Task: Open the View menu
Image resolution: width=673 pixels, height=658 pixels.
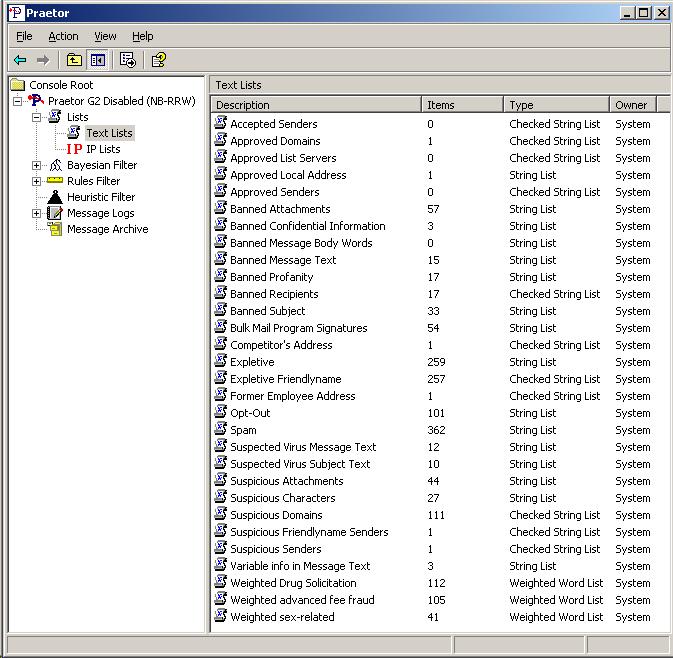Action: [x=105, y=36]
